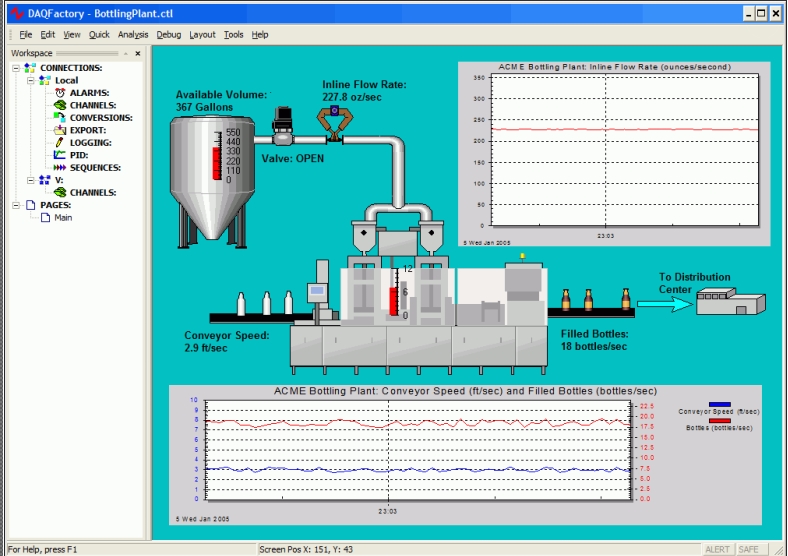Open the Tools menu

[234, 34]
